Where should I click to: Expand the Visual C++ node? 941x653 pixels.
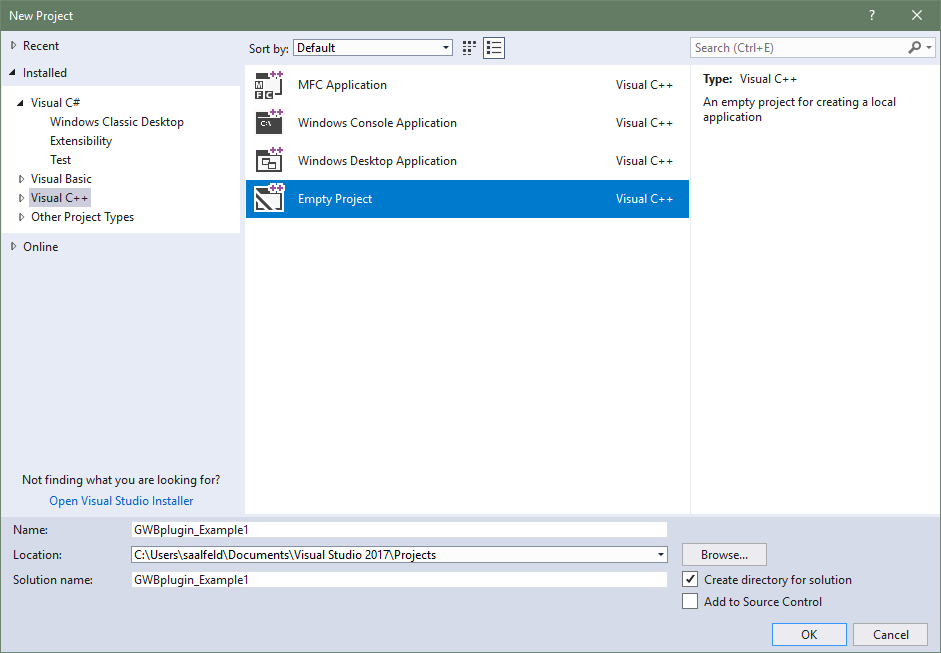[22, 198]
